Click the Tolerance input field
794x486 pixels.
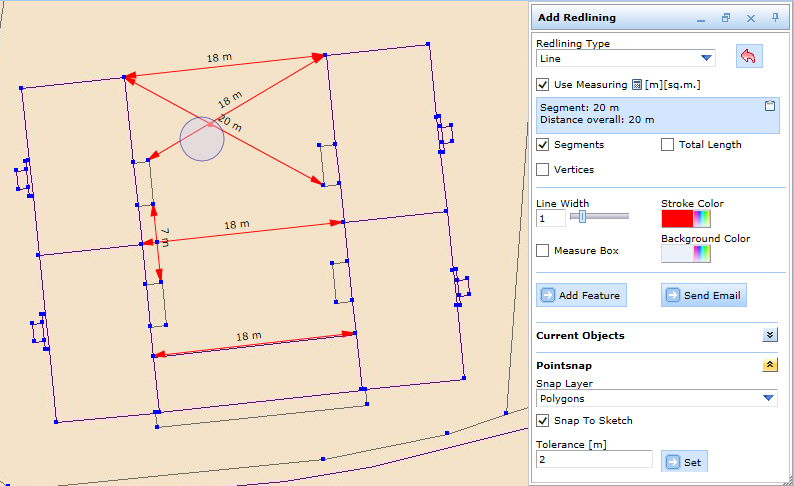[594, 459]
